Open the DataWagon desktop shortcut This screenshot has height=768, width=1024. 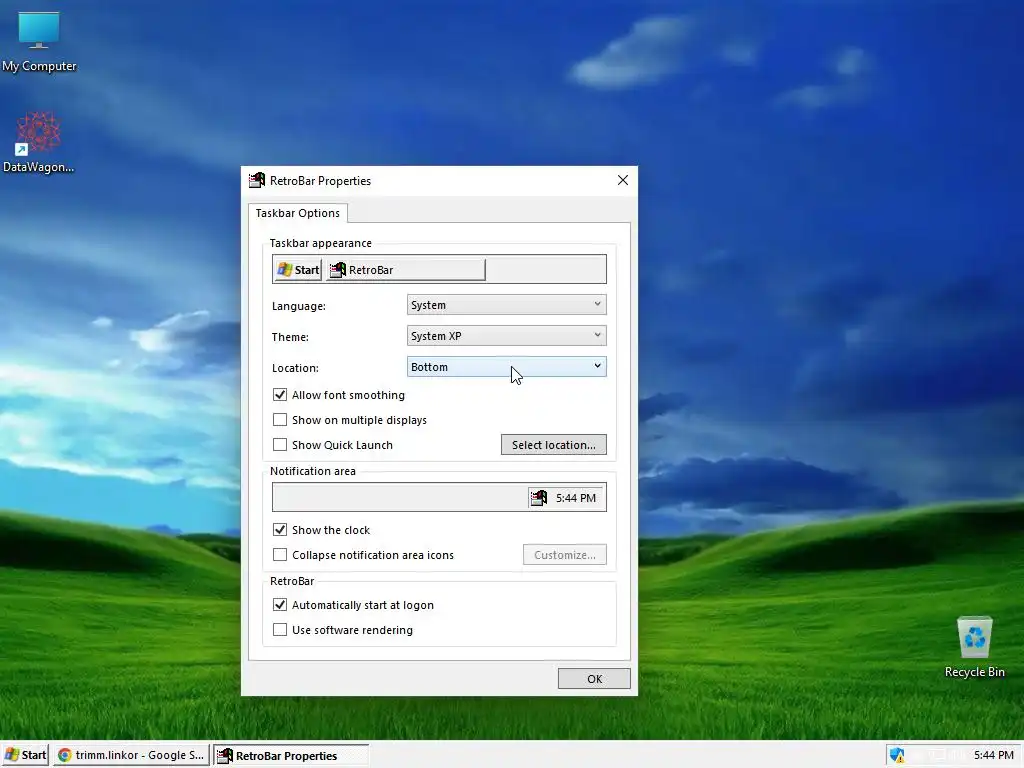(39, 142)
